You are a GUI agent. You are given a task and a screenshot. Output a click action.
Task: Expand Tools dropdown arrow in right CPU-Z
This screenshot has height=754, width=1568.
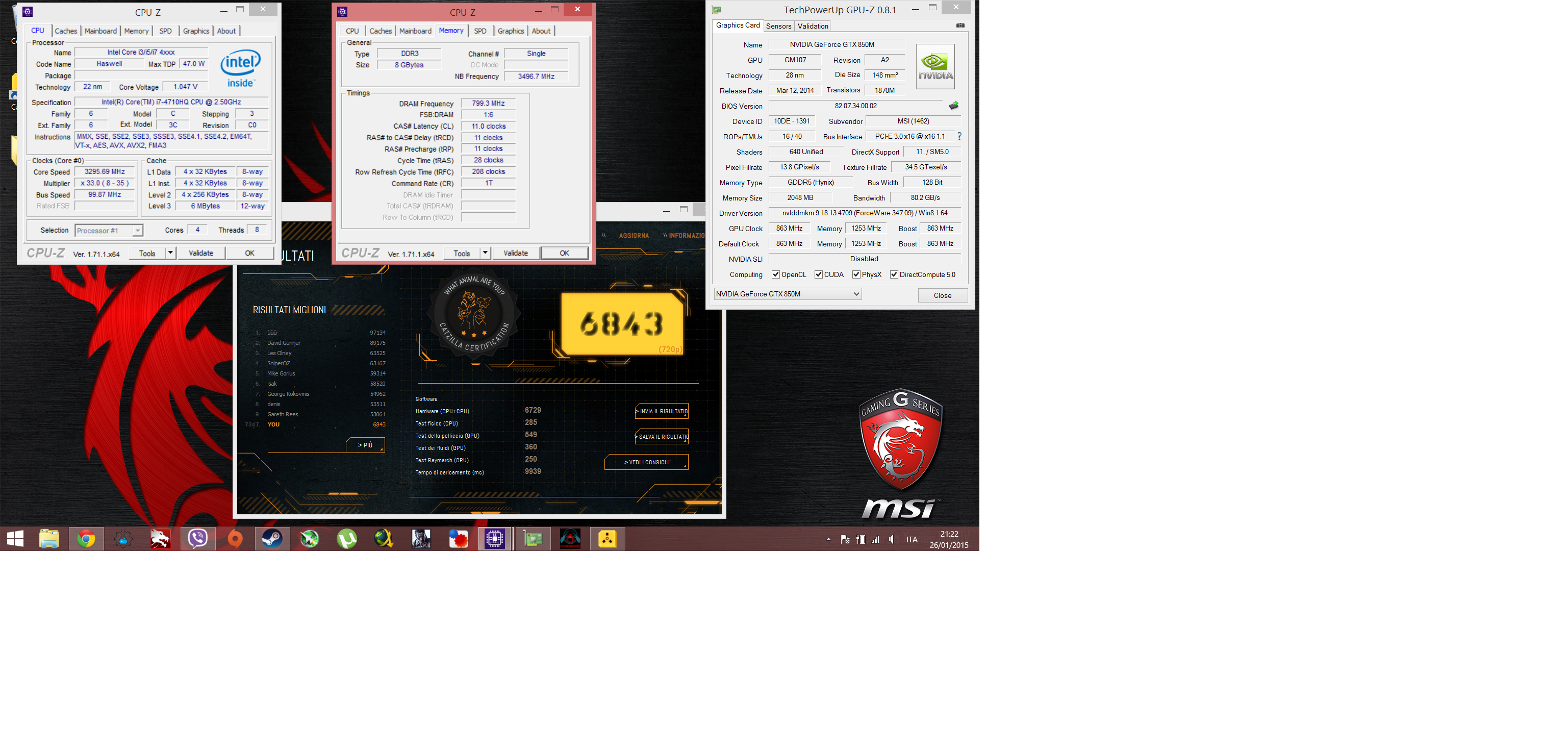pyautogui.click(x=485, y=253)
